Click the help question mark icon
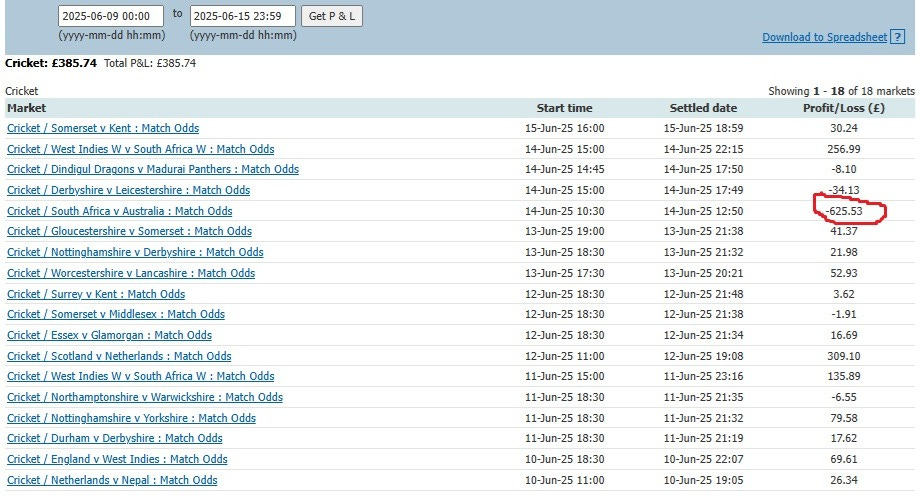 tap(897, 37)
